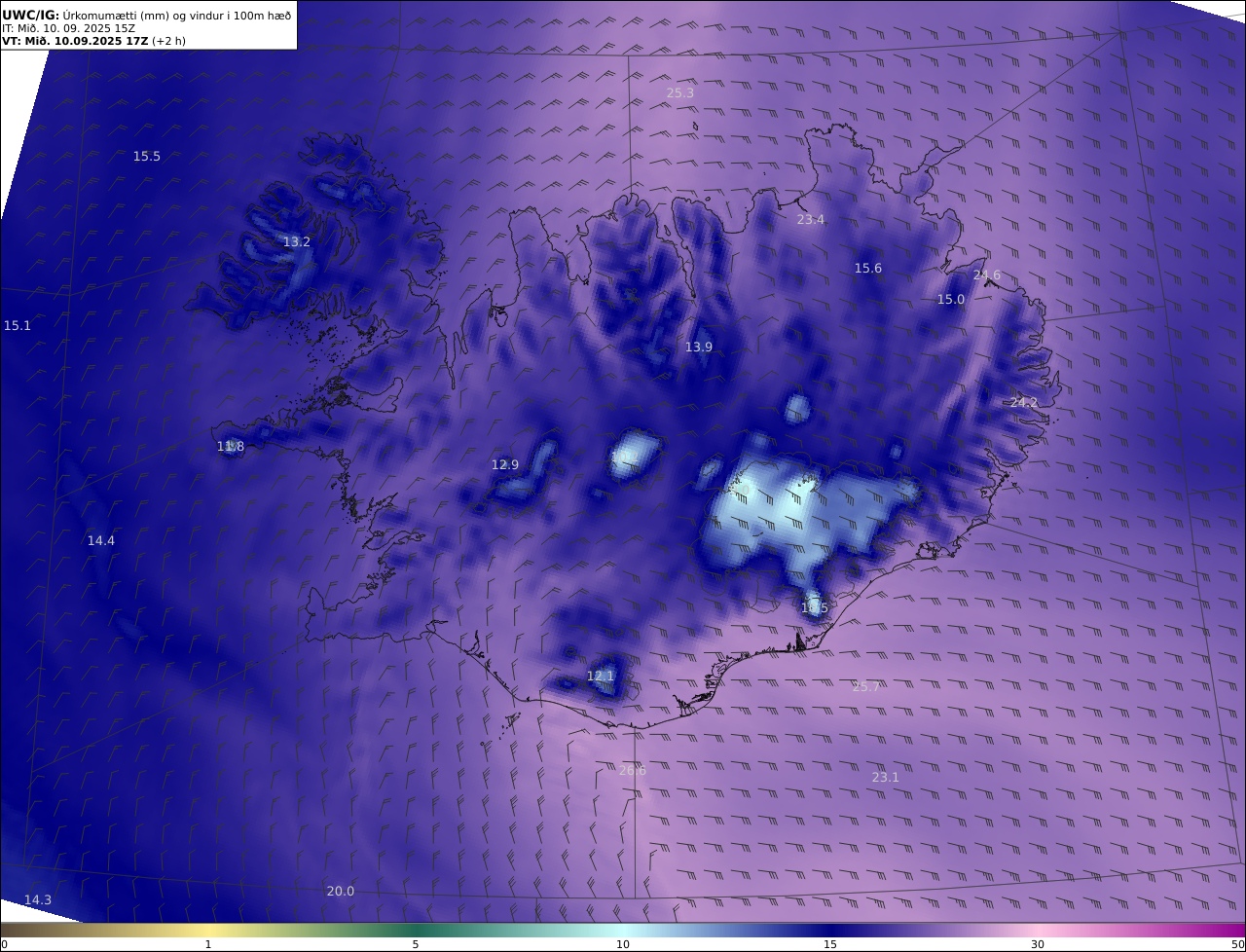Image resolution: width=1246 pixels, height=952 pixels.
Task: Click the 24.2 value in the Eastfjords
Action: point(1024,403)
